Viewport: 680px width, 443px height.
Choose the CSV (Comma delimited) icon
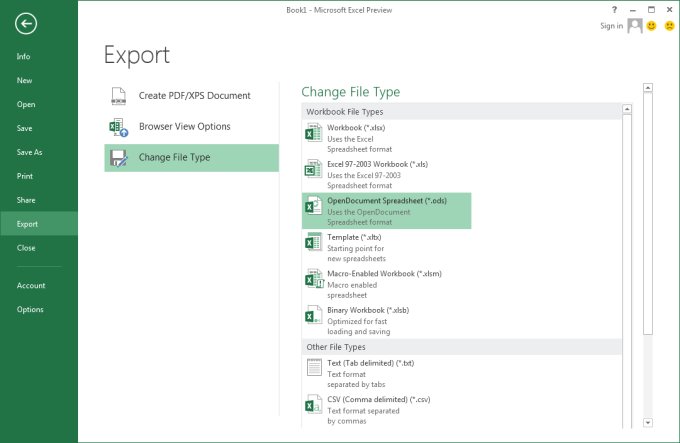pyautogui.click(x=314, y=405)
